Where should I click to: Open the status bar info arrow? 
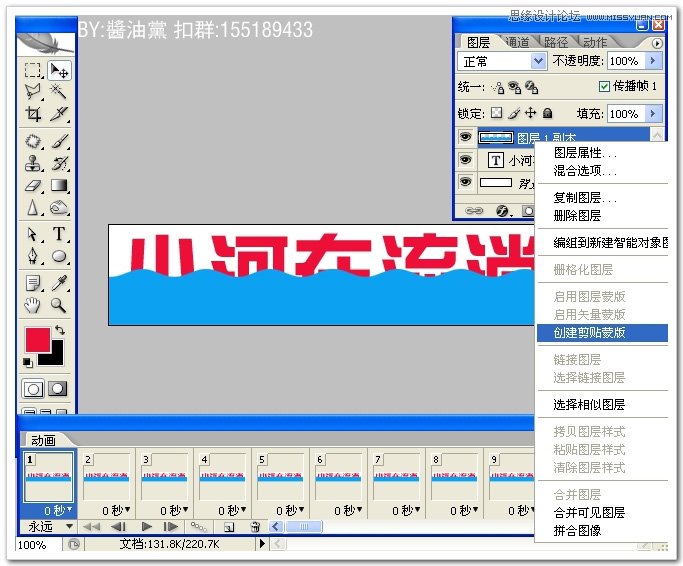(262, 543)
